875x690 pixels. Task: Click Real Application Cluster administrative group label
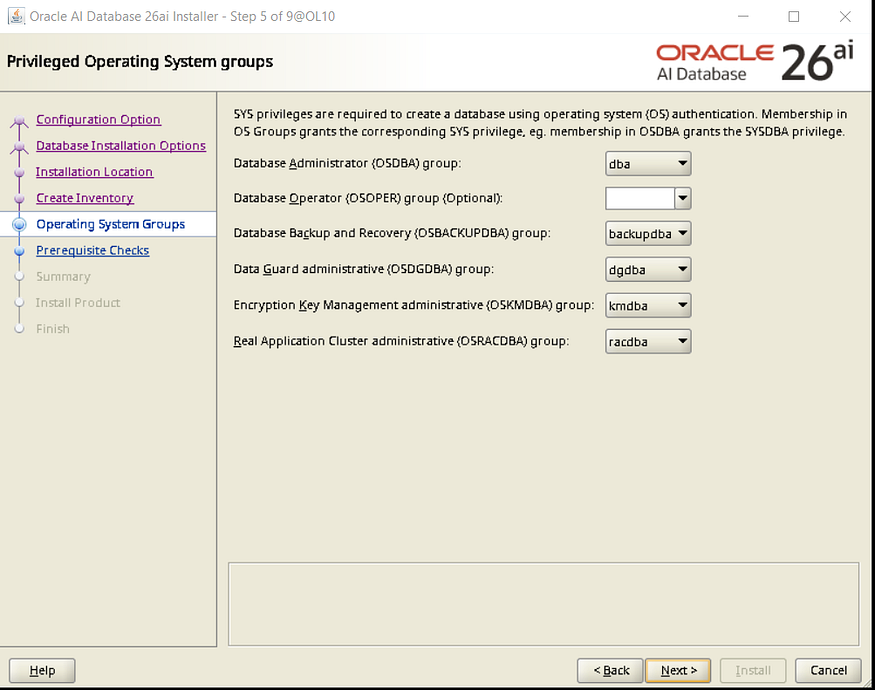pyautogui.click(x=401, y=341)
